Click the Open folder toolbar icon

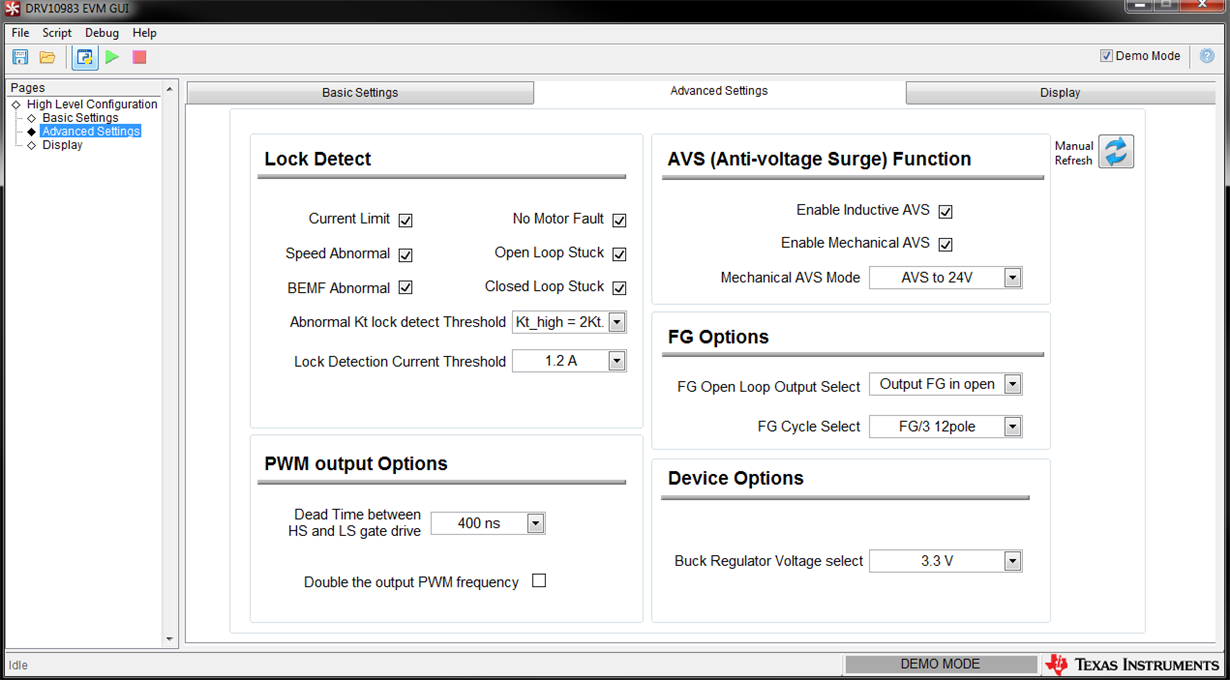tap(47, 57)
